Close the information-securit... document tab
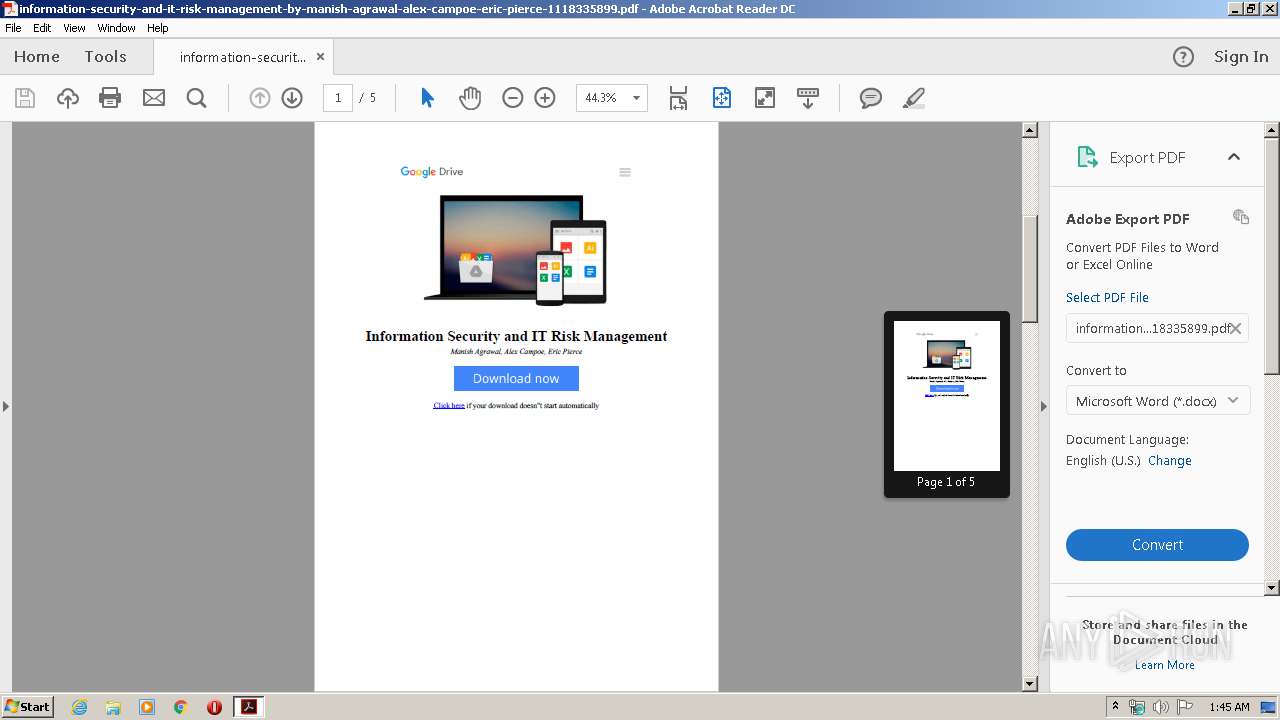The height and width of the screenshot is (720, 1280). (320, 57)
